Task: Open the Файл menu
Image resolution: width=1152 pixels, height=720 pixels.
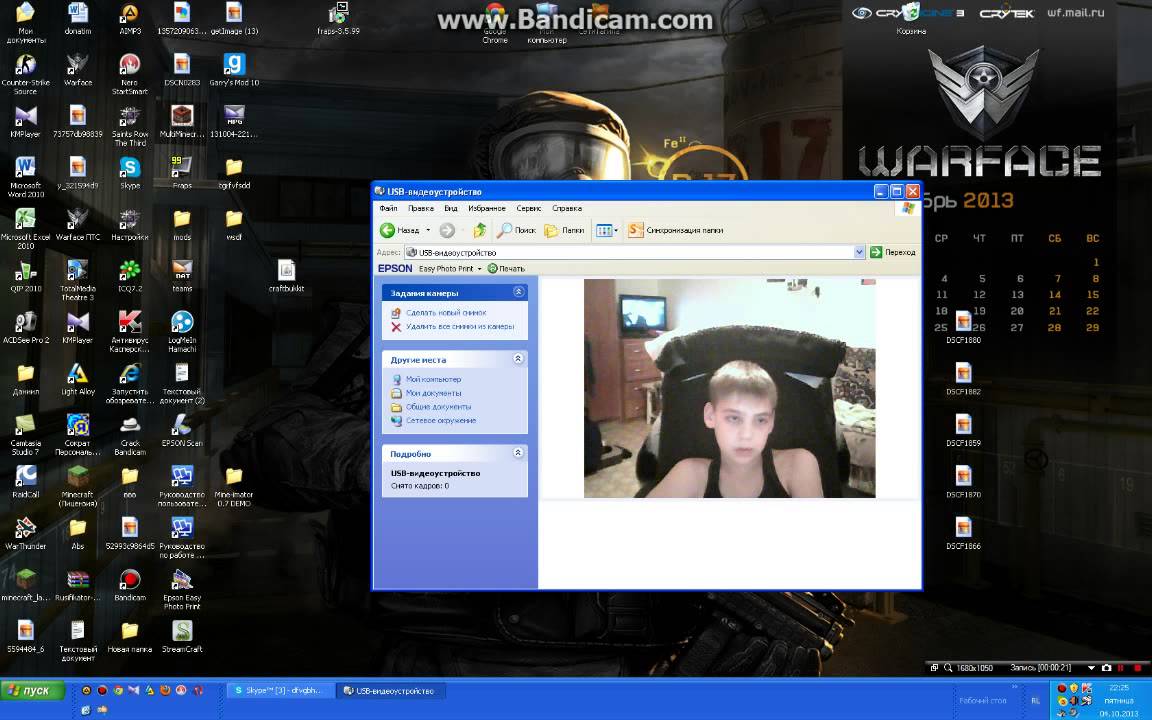Action: coord(388,209)
